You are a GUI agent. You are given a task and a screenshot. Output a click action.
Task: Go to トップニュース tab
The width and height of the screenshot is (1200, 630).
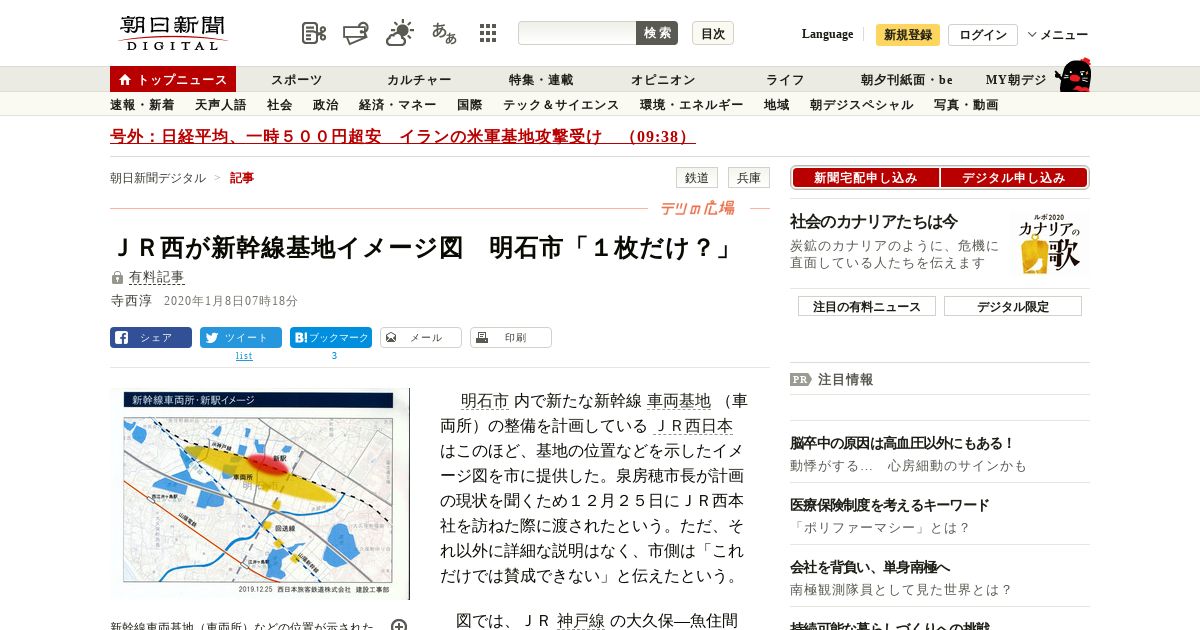tap(173, 79)
